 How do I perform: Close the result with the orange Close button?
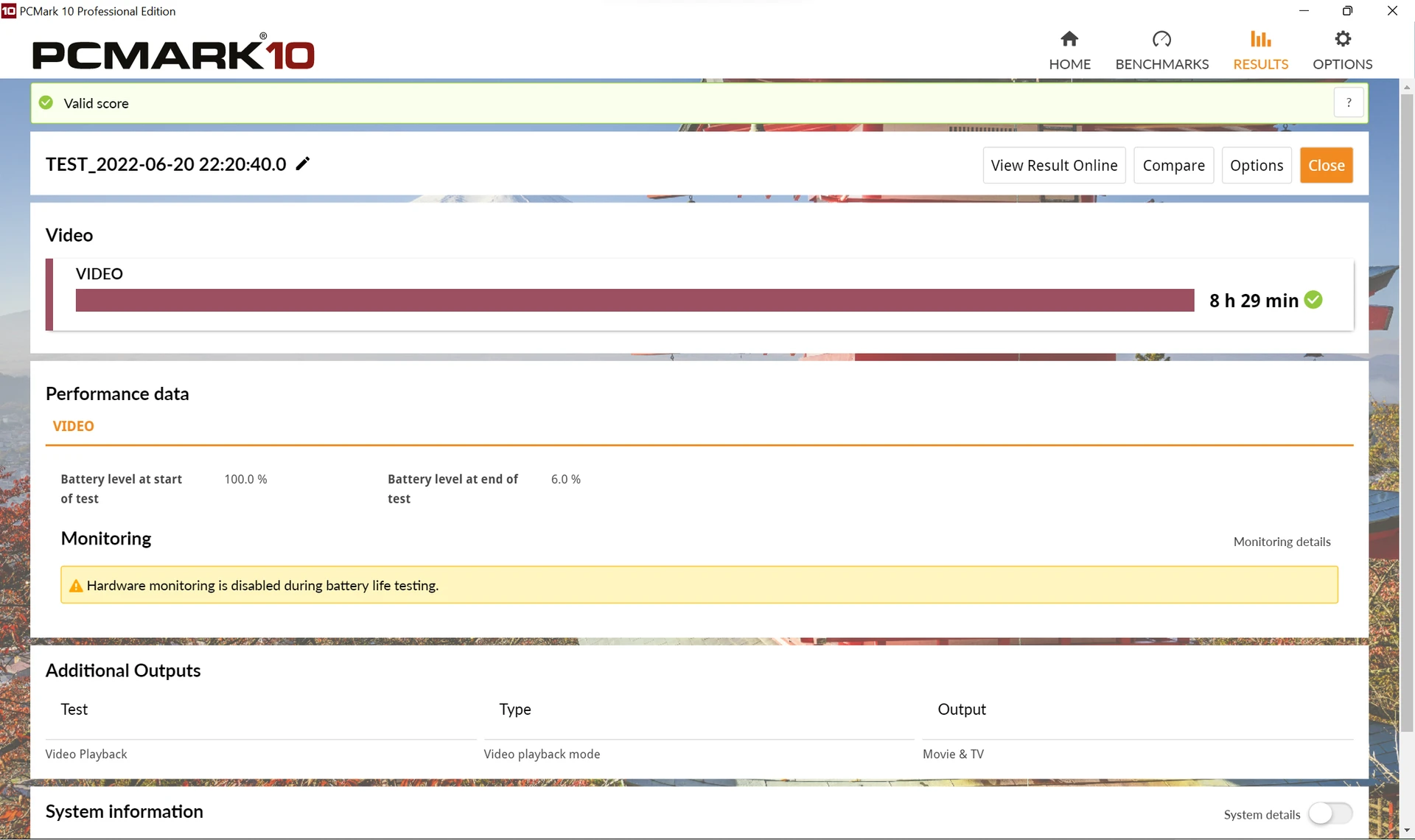point(1327,165)
